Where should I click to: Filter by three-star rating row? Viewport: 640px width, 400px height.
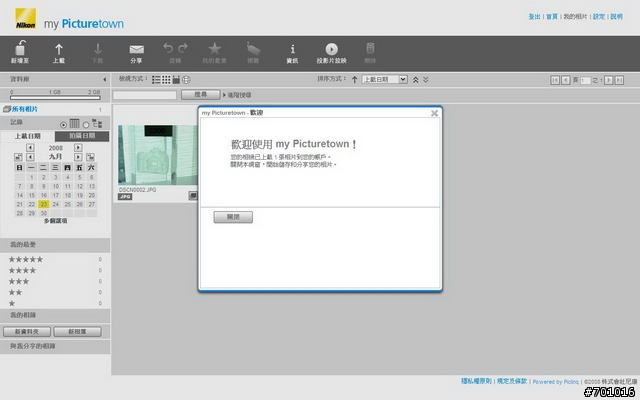(55, 282)
